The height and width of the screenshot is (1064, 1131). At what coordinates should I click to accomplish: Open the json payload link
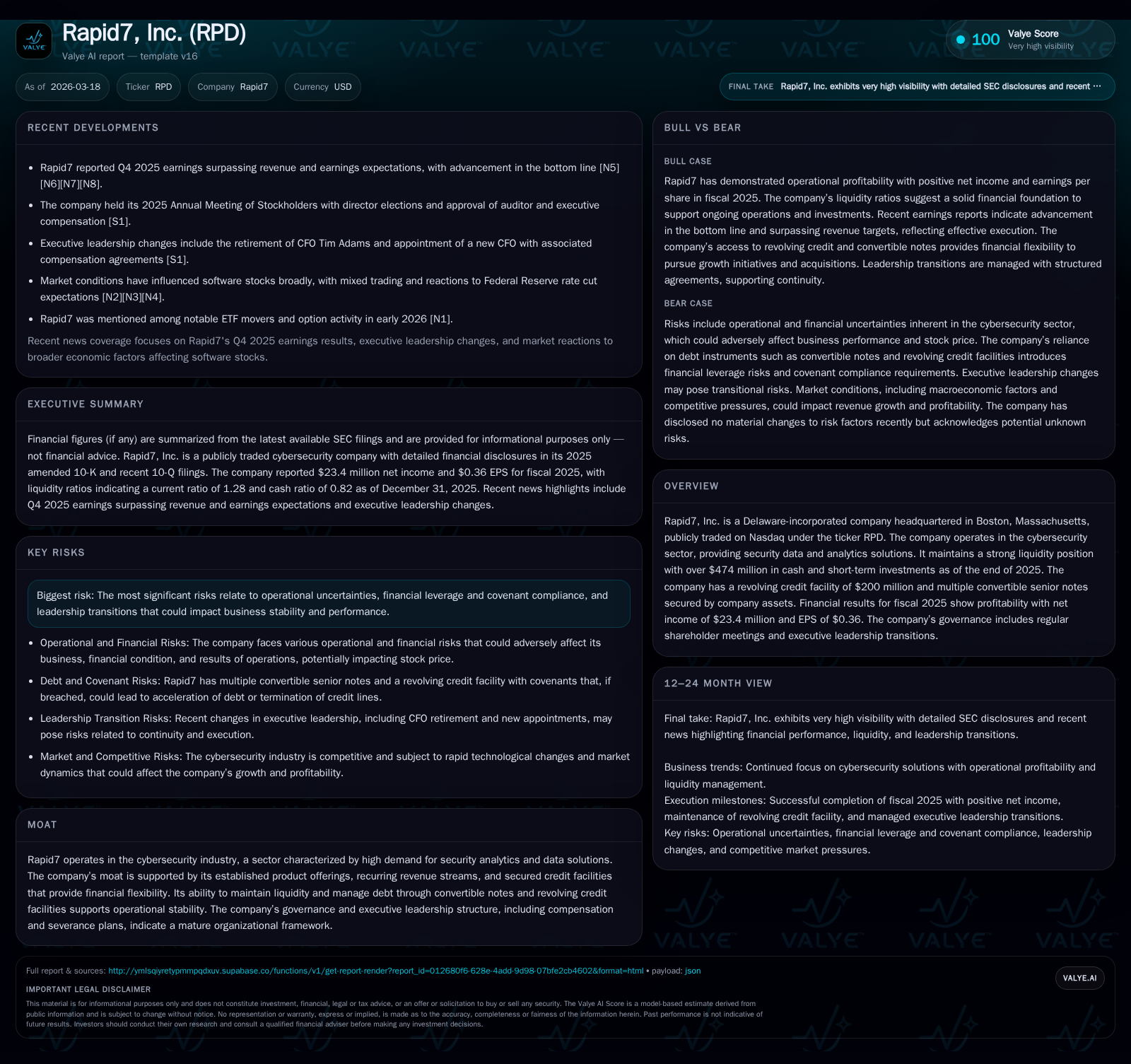693,971
